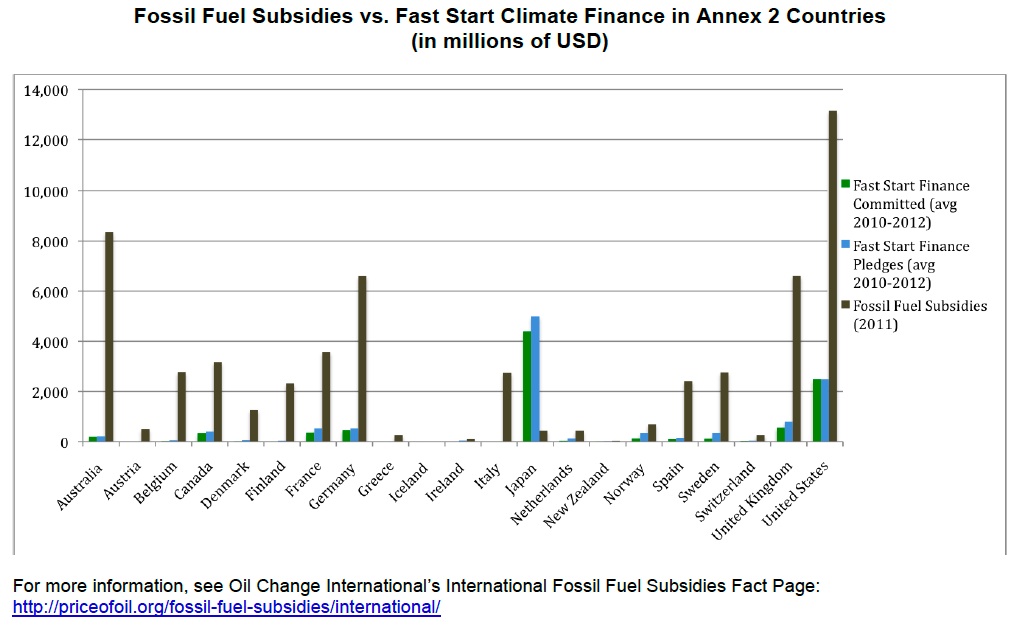1012x628 pixels.
Task: Click the dark Fossil Fuel Subsidies legend swatch
Action: pyautogui.click(x=845, y=305)
